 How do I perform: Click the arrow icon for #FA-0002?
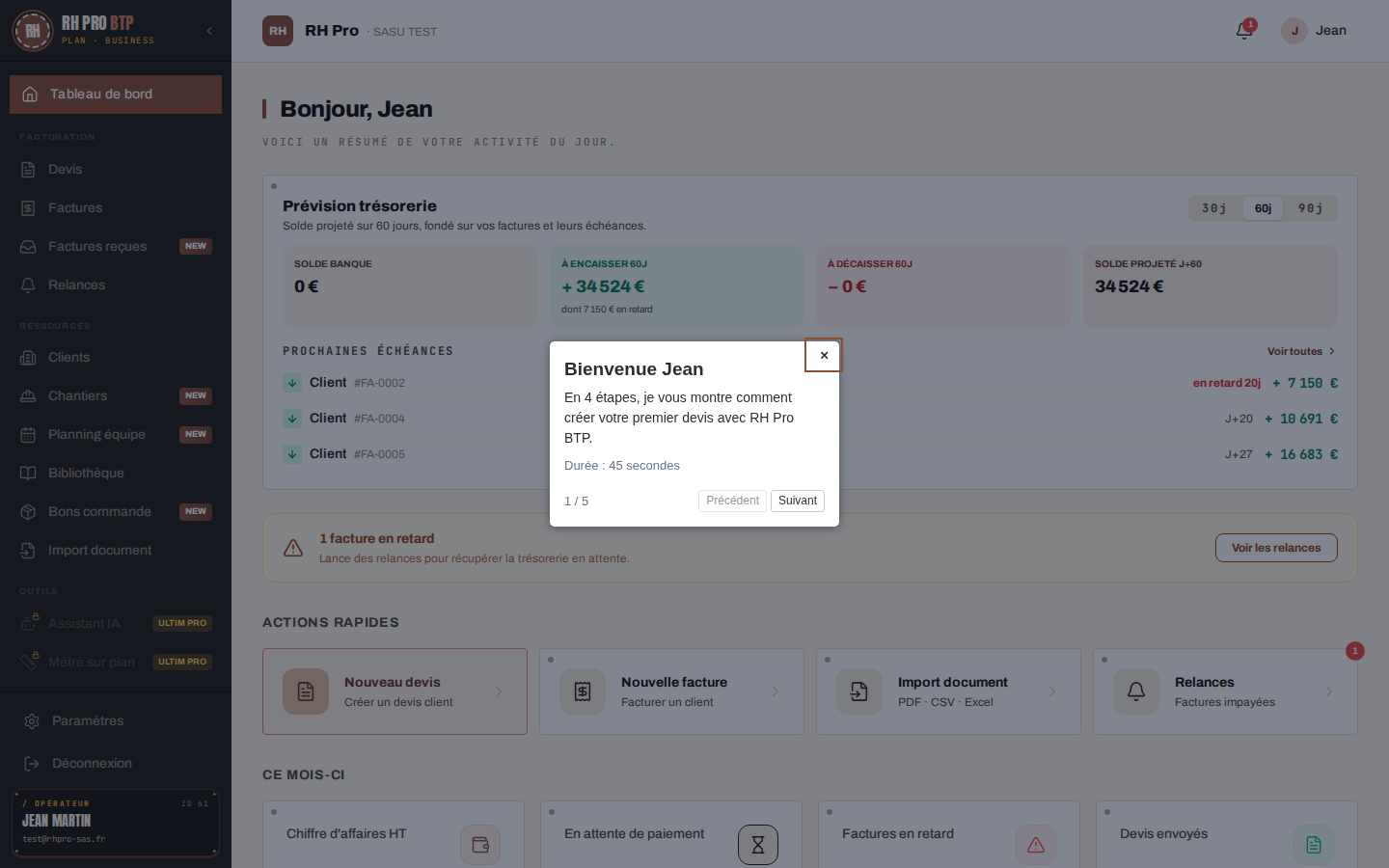[x=292, y=383]
